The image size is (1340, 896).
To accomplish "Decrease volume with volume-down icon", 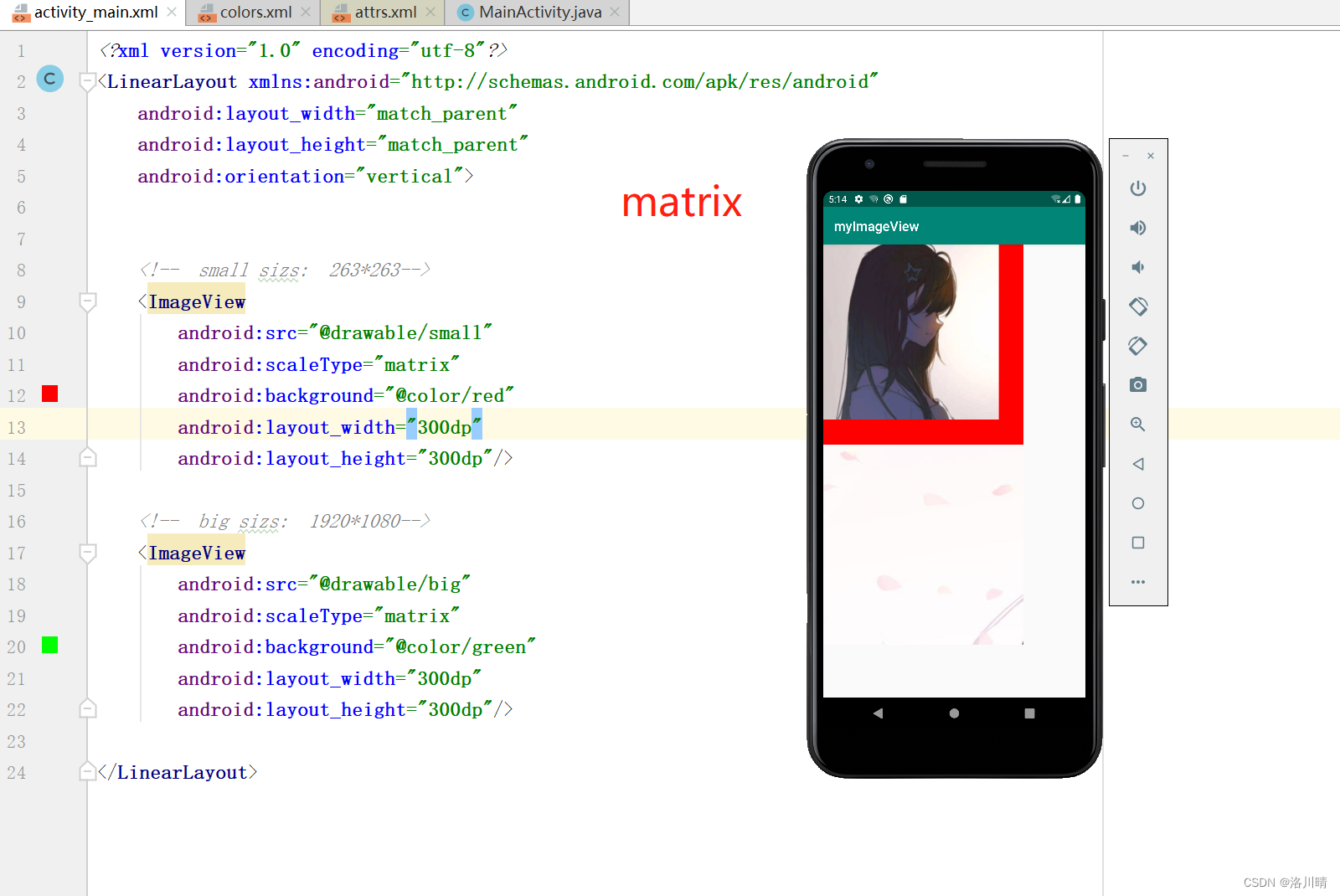I will point(1137,266).
